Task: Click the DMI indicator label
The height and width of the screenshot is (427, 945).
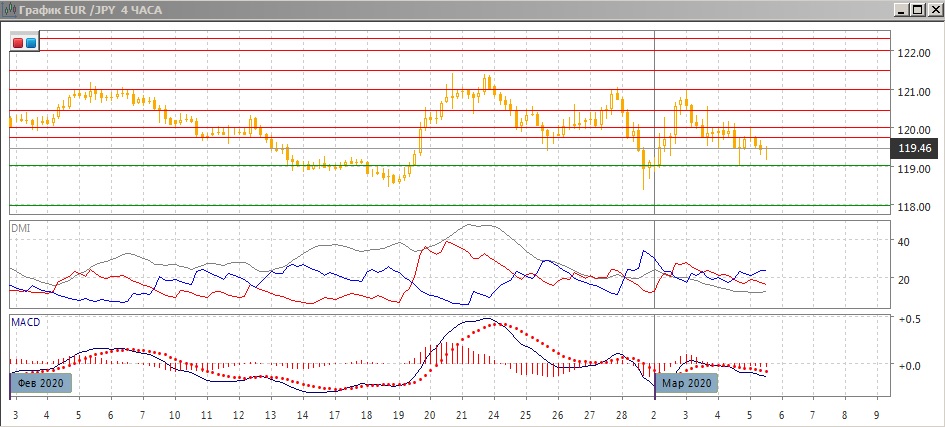Action: click(20, 228)
